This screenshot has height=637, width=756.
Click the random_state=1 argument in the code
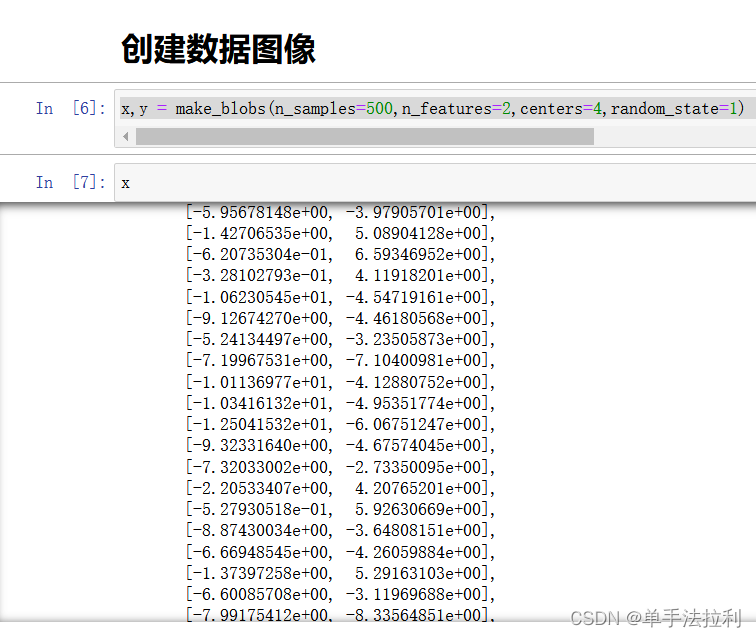(674, 108)
